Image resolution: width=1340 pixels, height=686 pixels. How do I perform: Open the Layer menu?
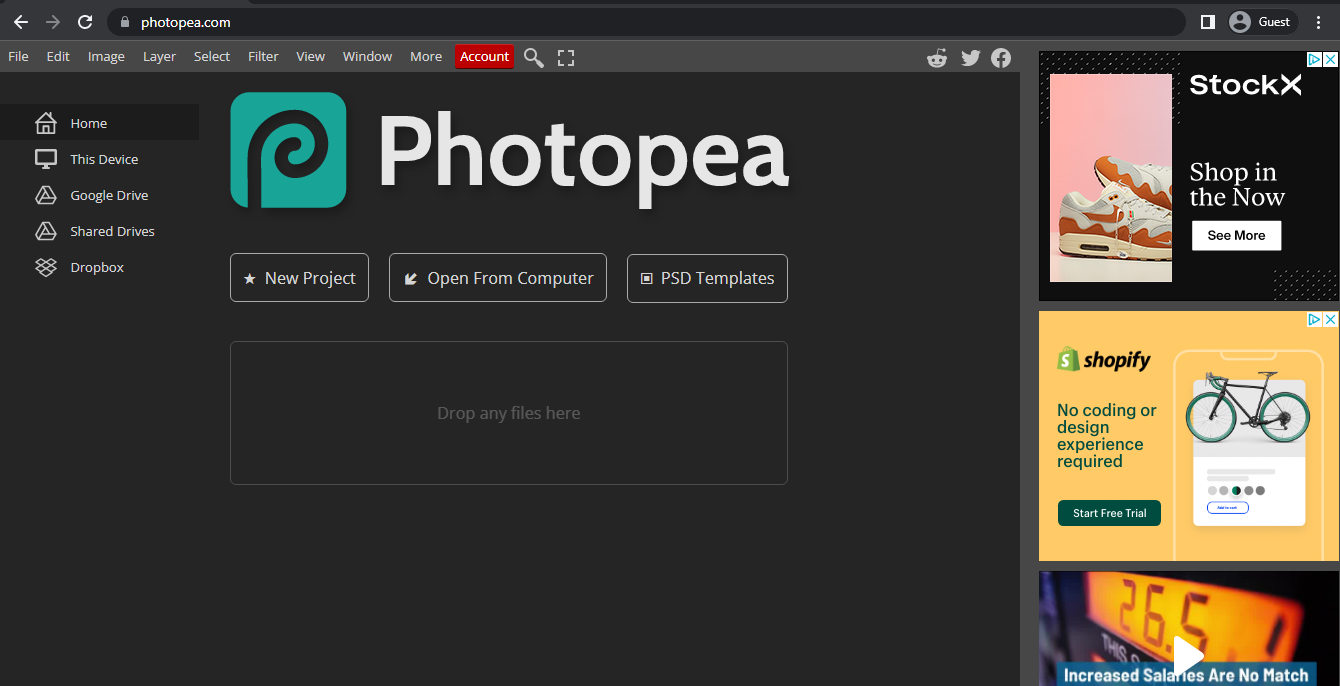point(159,57)
